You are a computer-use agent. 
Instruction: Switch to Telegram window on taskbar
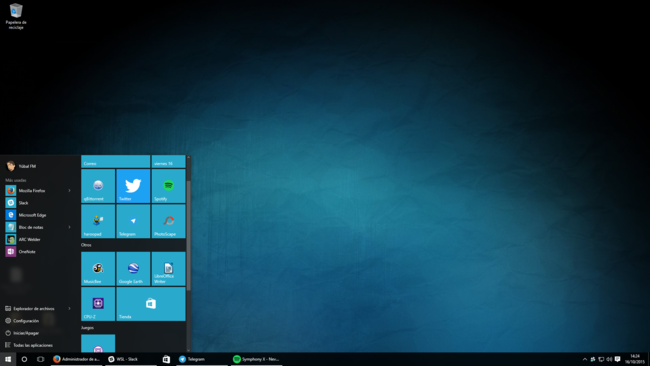(x=202, y=359)
